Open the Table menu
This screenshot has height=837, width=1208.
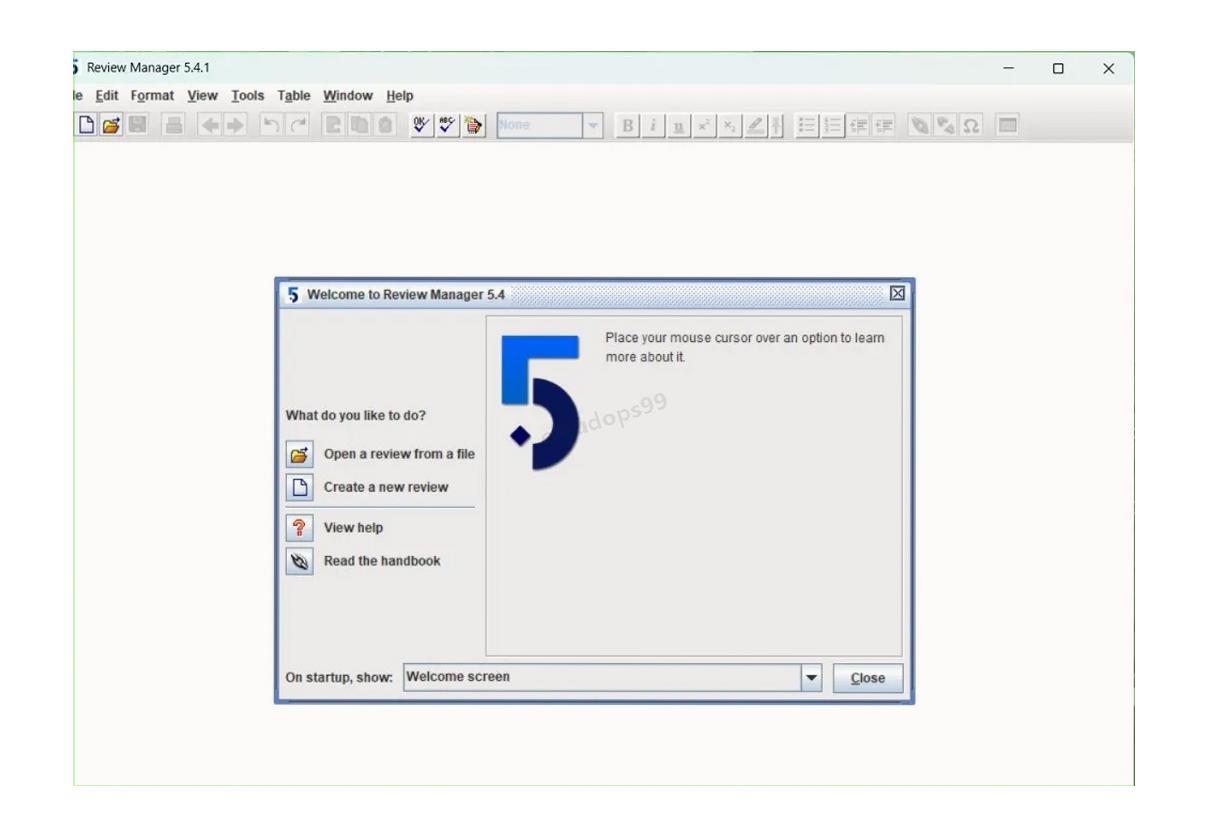(294, 96)
